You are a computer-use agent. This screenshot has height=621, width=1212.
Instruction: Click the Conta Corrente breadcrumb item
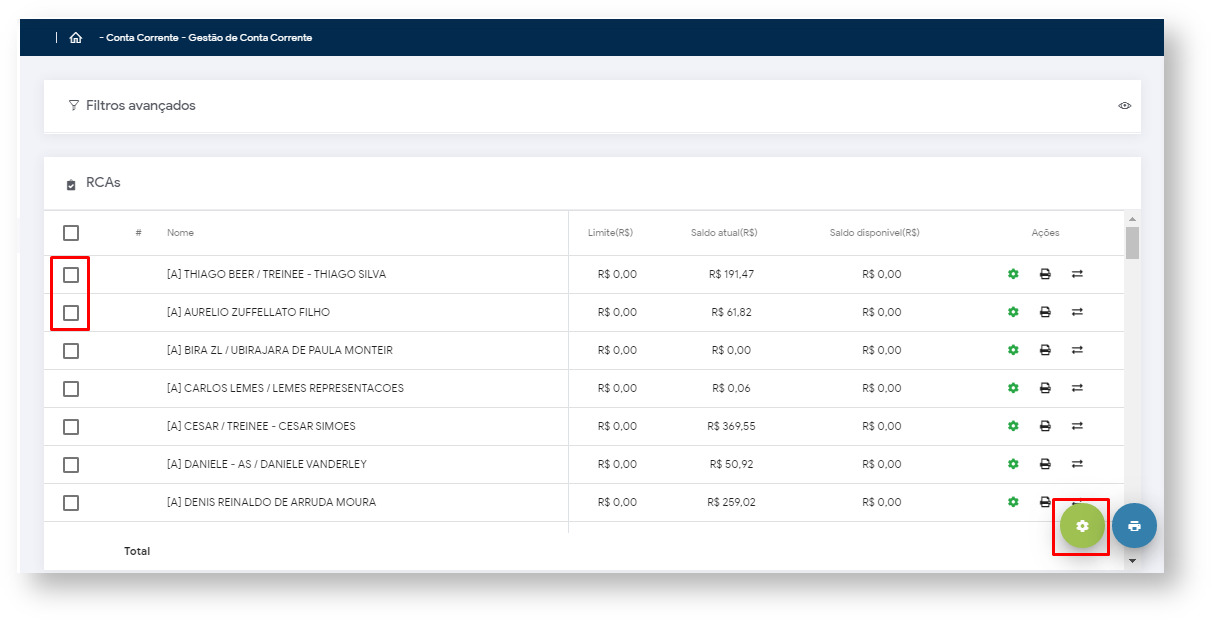(142, 38)
